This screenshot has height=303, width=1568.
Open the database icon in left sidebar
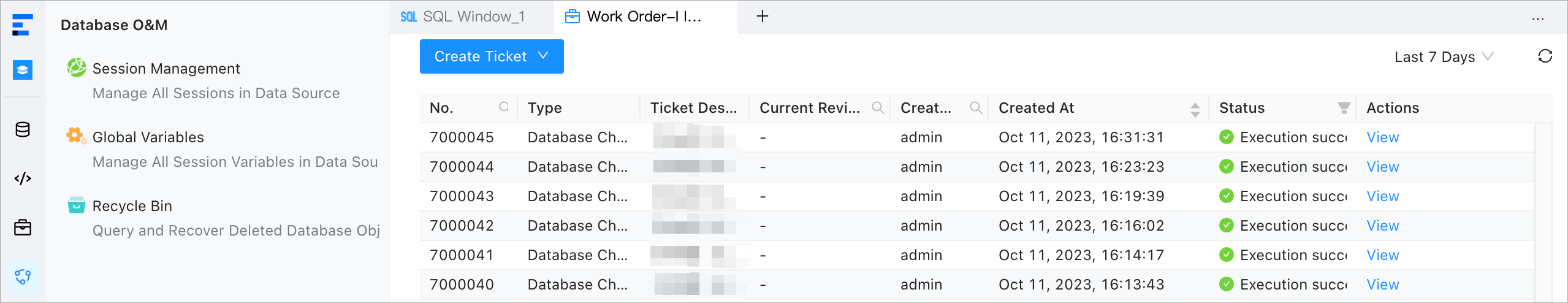[23, 130]
